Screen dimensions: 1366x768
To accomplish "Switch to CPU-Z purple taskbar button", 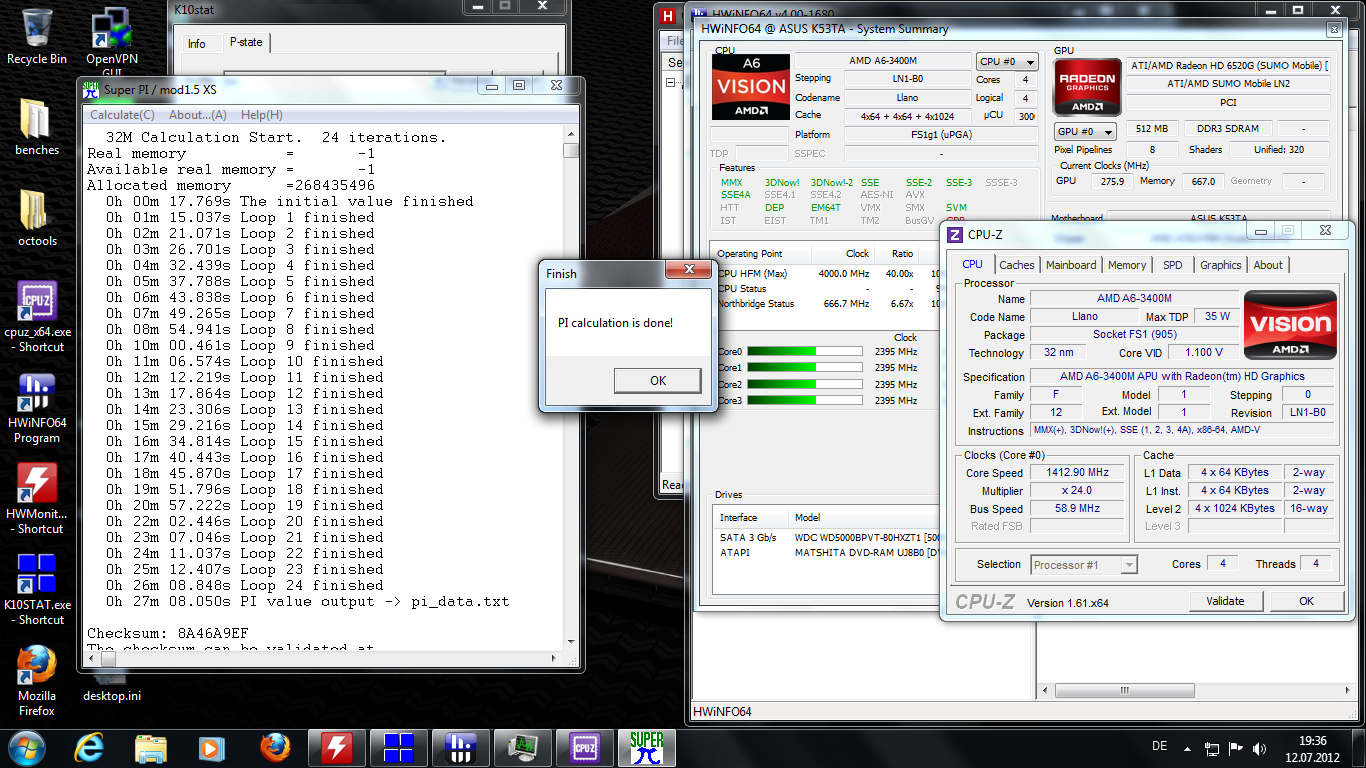I will point(584,747).
